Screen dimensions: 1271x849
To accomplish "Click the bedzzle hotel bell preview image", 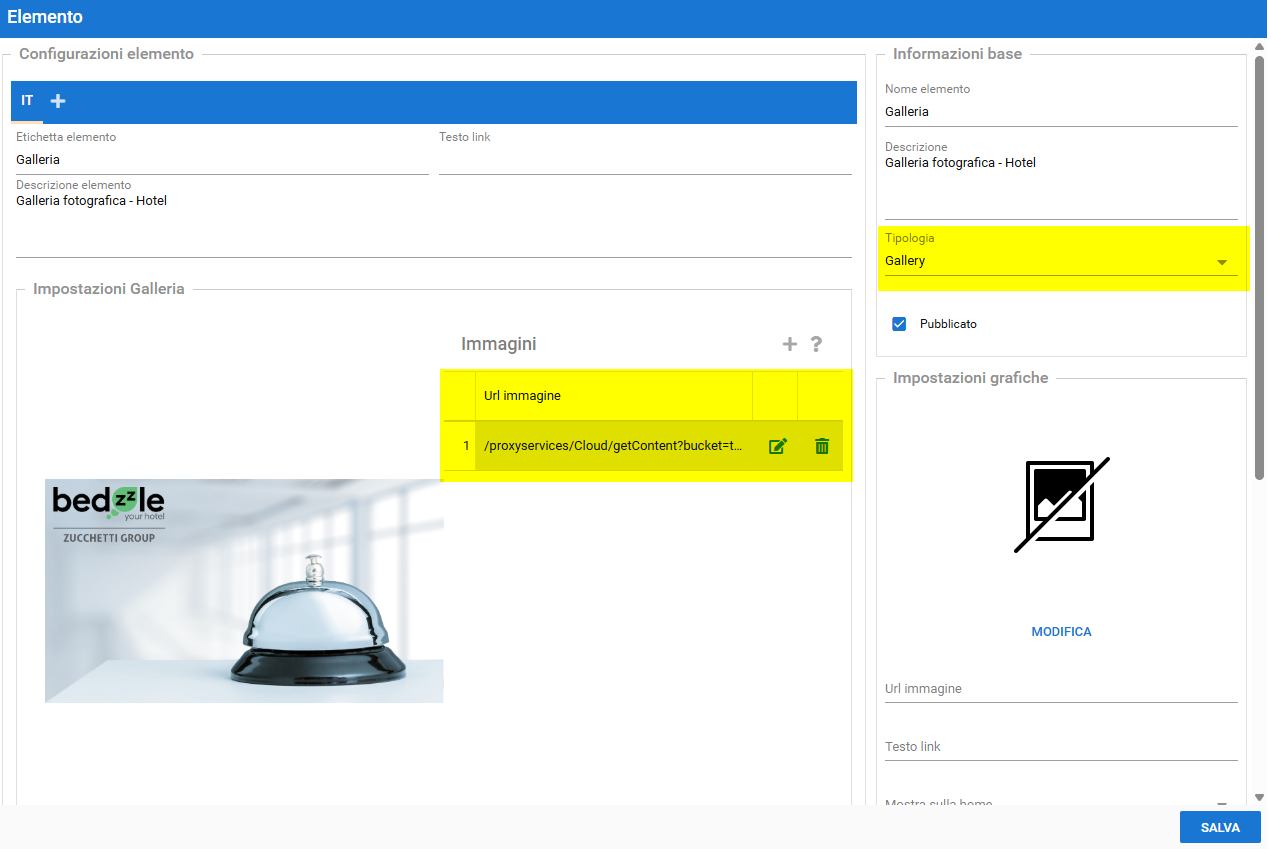I will [x=244, y=591].
